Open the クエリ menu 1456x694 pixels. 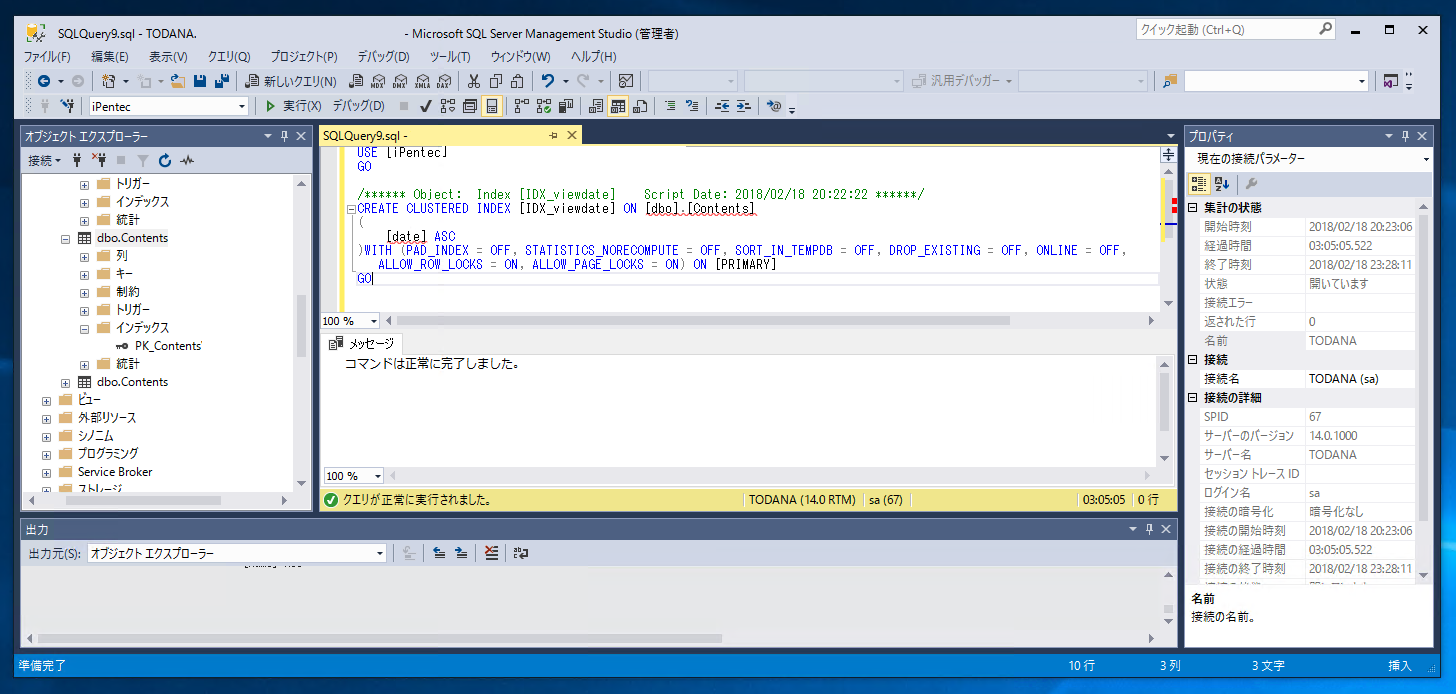pyautogui.click(x=228, y=57)
